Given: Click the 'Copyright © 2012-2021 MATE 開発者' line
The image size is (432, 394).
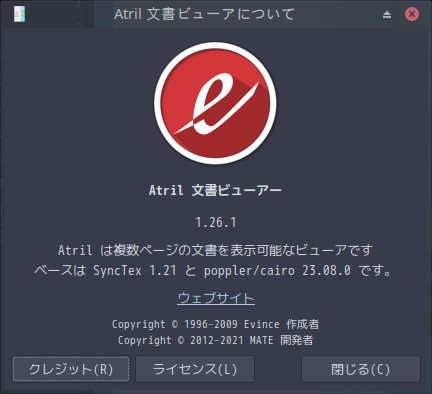Looking at the screenshot, I should tap(215, 340).
